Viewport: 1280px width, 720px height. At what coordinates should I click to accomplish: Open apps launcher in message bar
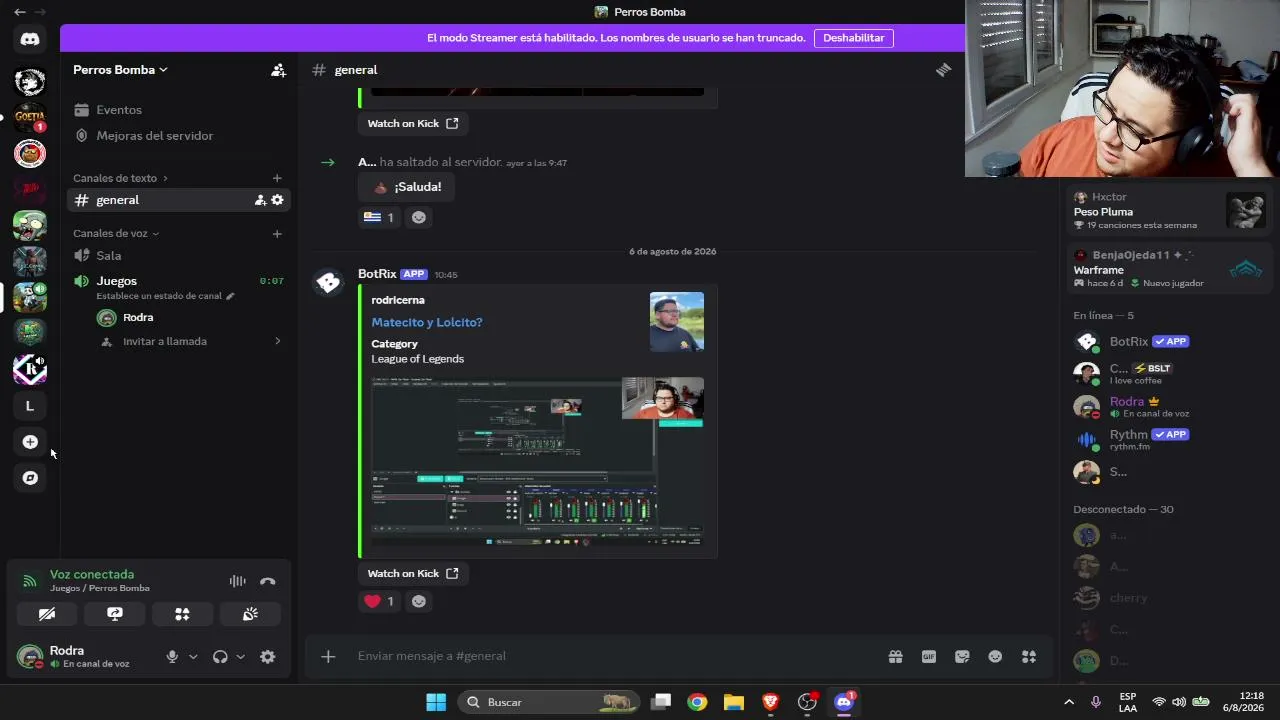[1029, 656]
